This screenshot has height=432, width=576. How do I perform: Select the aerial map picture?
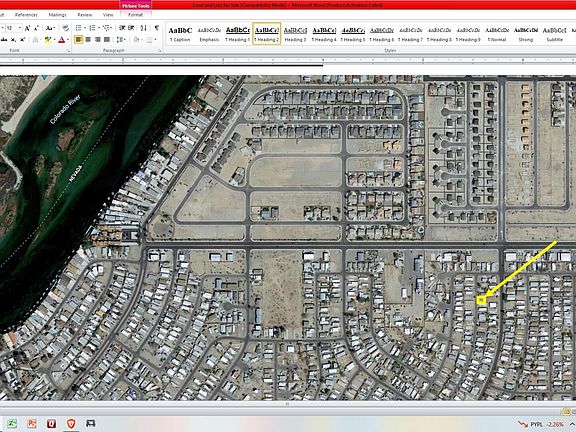(288, 238)
